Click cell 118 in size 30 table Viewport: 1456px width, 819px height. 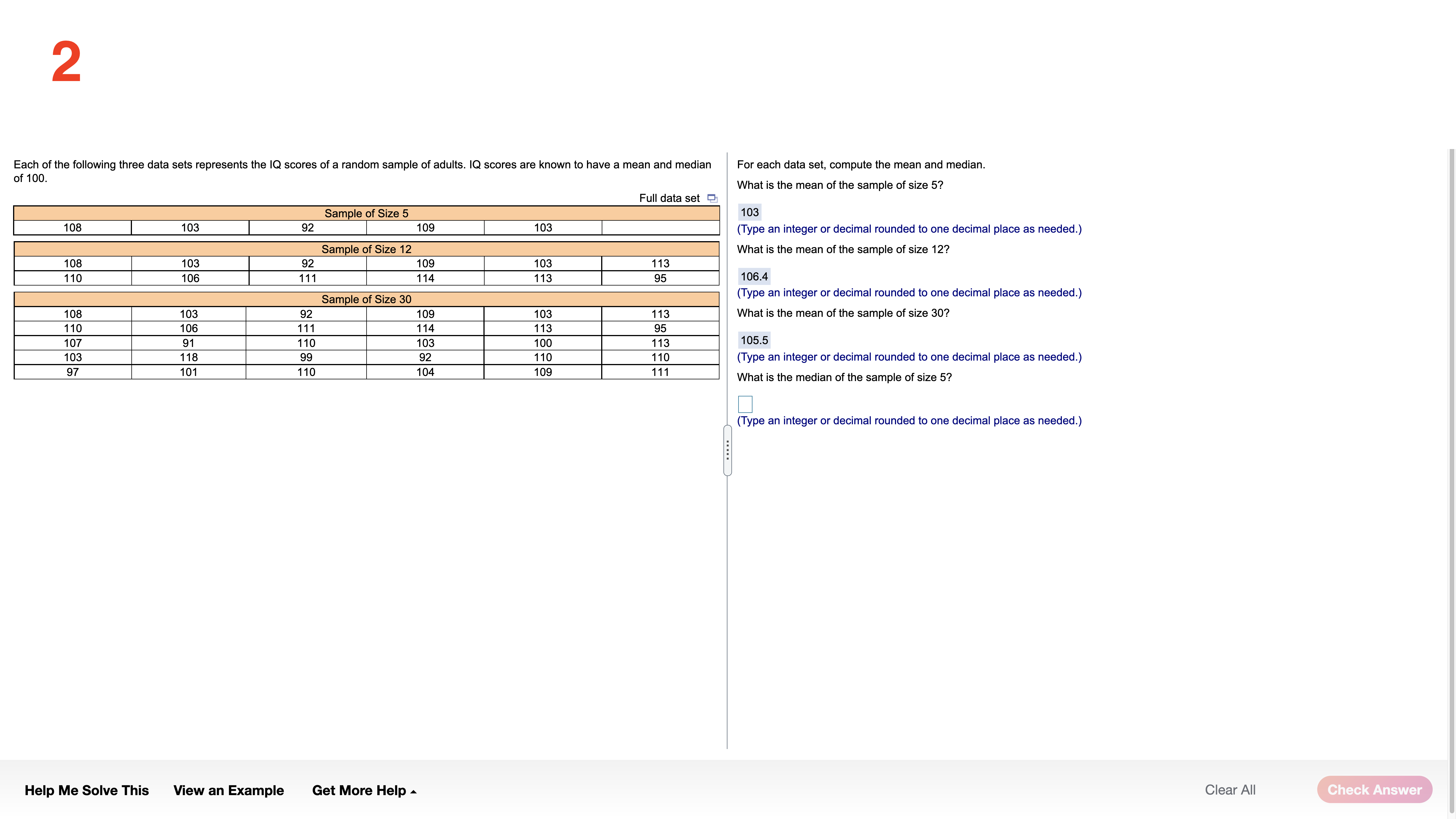tap(189, 357)
